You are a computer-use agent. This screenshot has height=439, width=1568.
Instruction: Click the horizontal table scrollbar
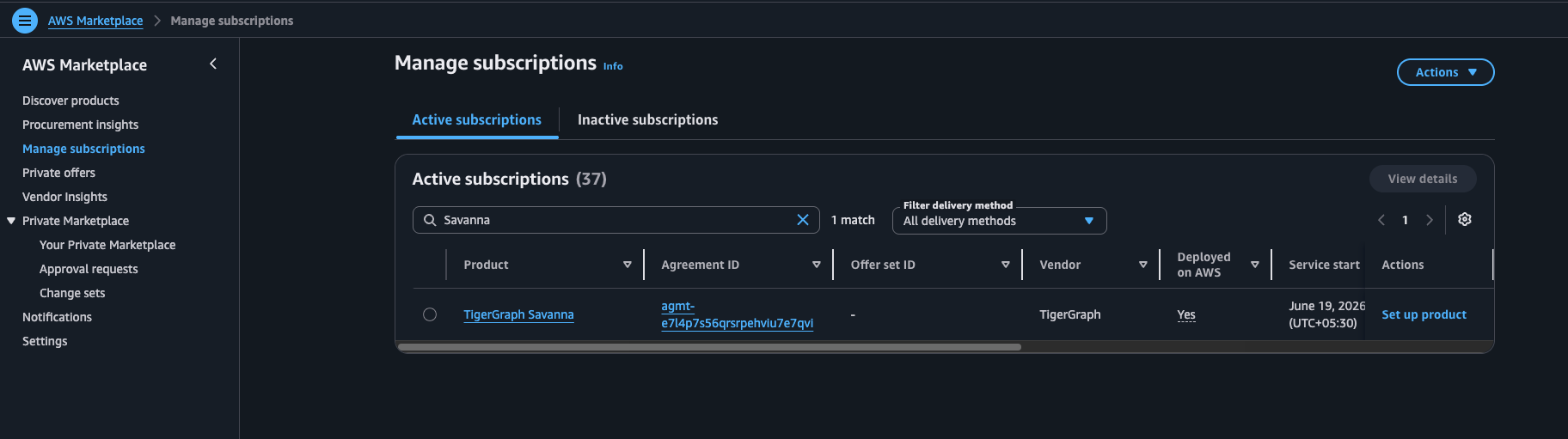pos(709,347)
